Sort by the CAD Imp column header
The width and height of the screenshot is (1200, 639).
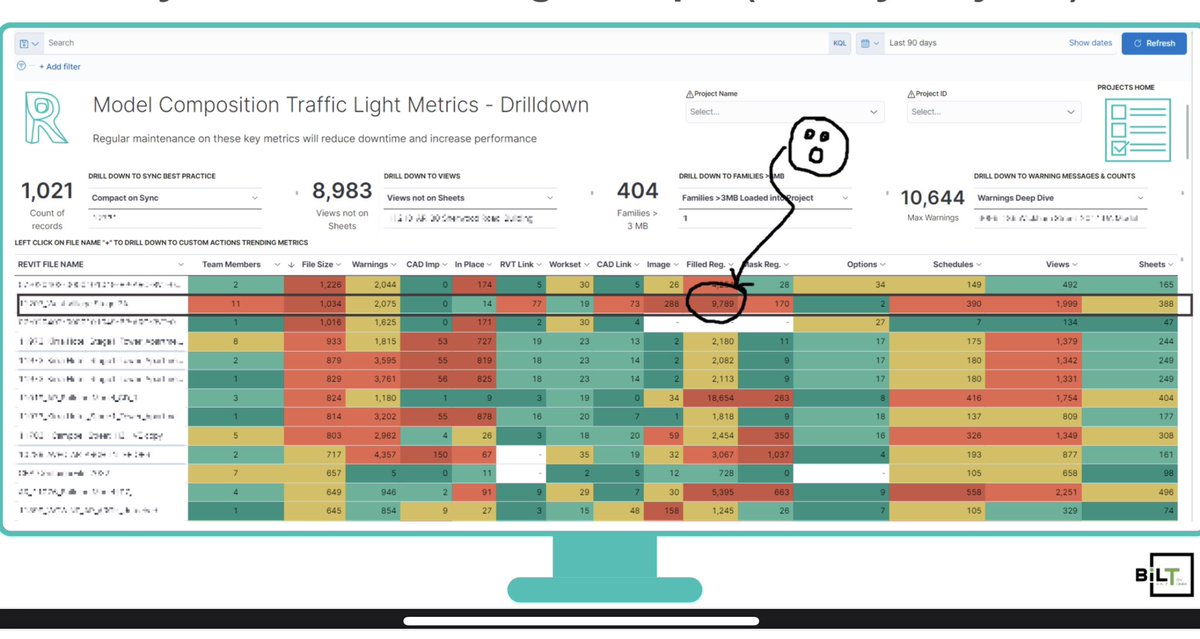click(425, 265)
